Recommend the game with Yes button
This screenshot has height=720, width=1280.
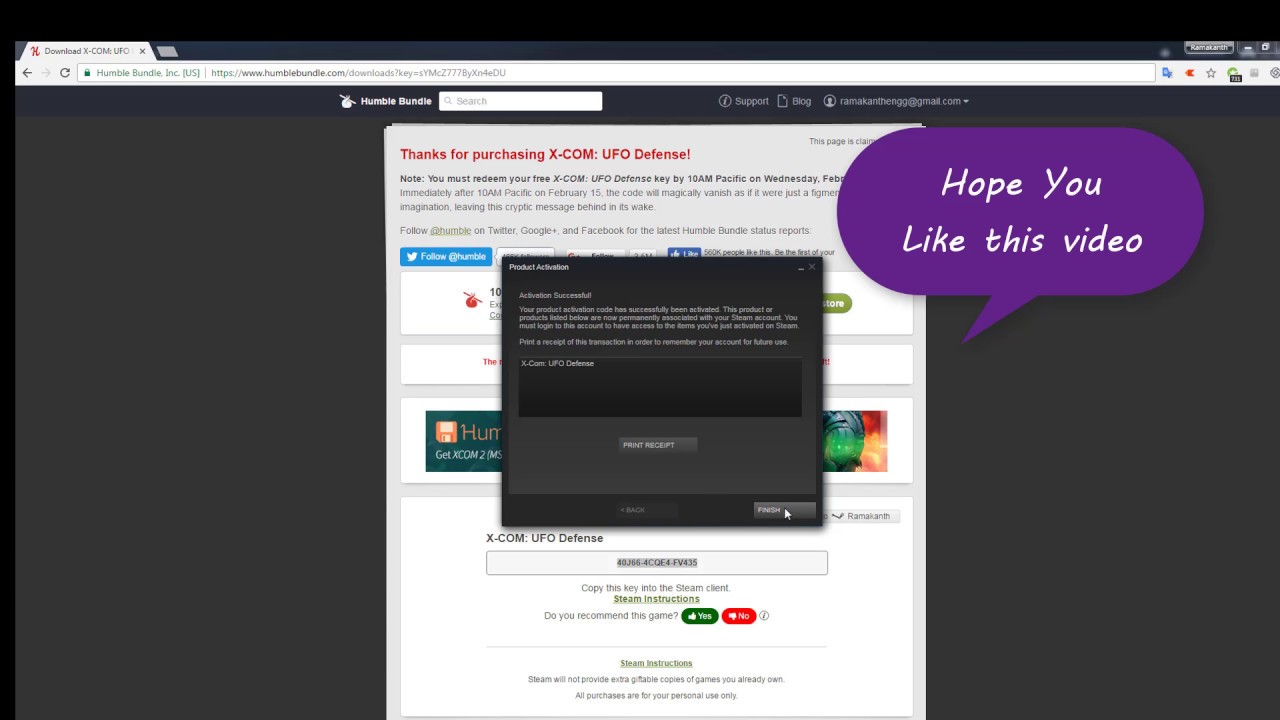coord(700,616)
